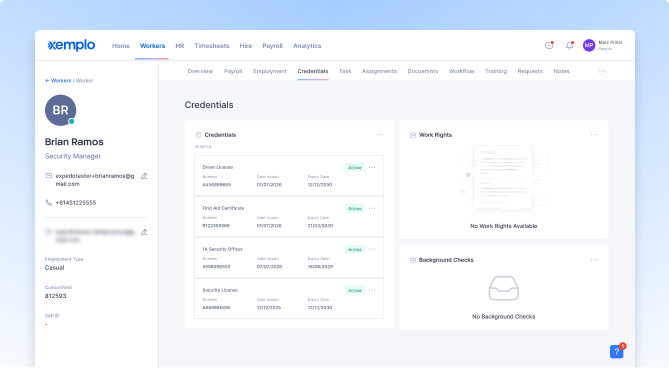Click the empty inbox tray illustration

click(x=503, y=288)
